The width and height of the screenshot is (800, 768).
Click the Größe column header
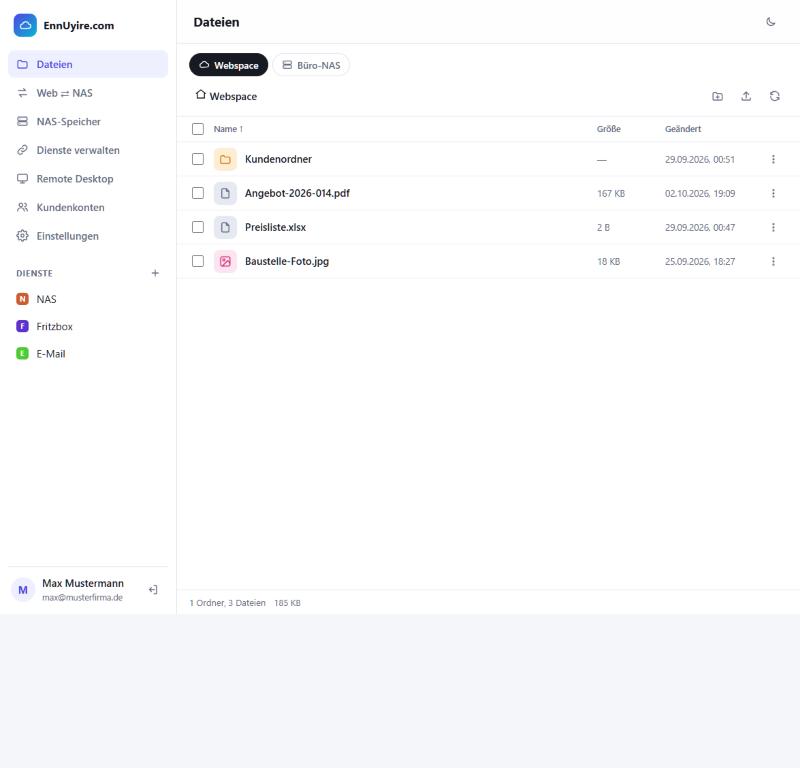(609, 129)
